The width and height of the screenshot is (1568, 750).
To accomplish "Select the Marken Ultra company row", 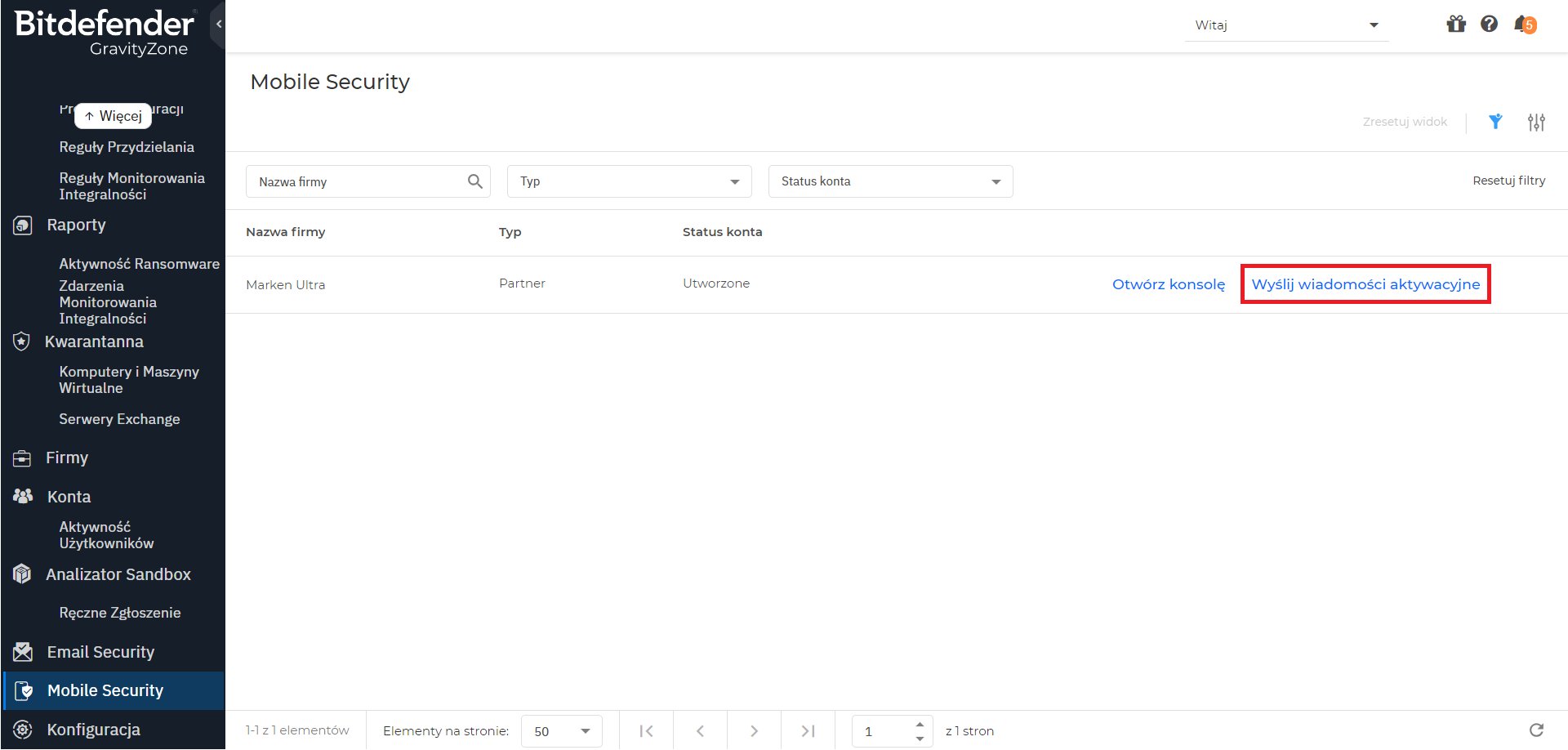I will point(897,284).
